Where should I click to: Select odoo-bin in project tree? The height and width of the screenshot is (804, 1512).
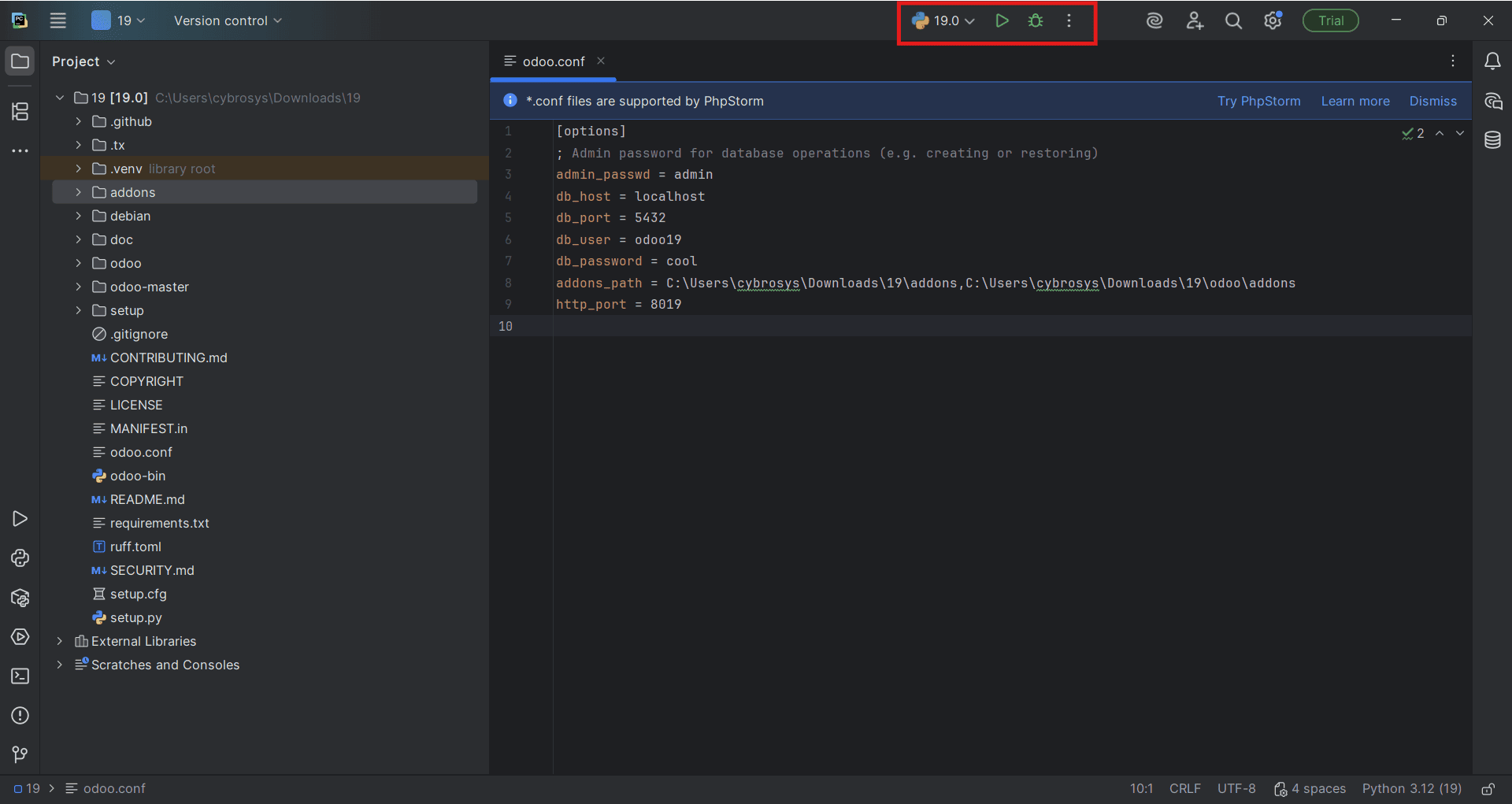[138, 476]
